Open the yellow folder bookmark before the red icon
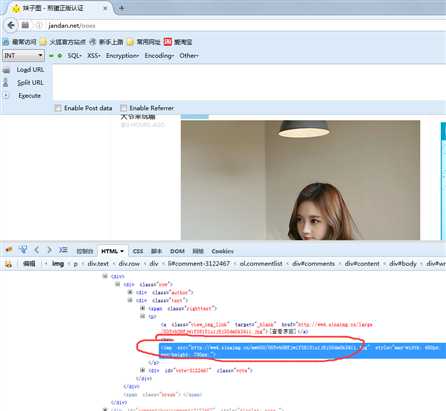 point(131,42)
